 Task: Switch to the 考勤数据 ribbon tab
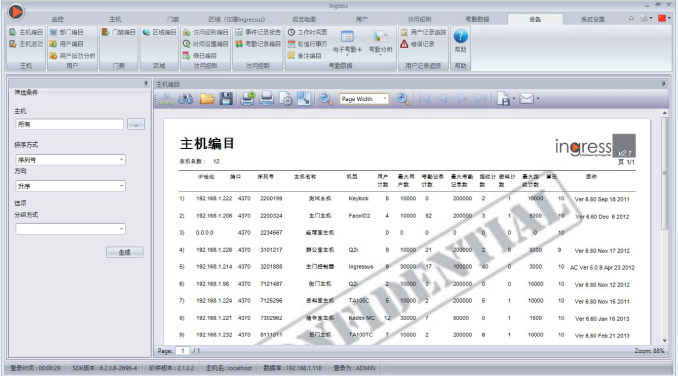pyautogui.click(x=477, y=19)
